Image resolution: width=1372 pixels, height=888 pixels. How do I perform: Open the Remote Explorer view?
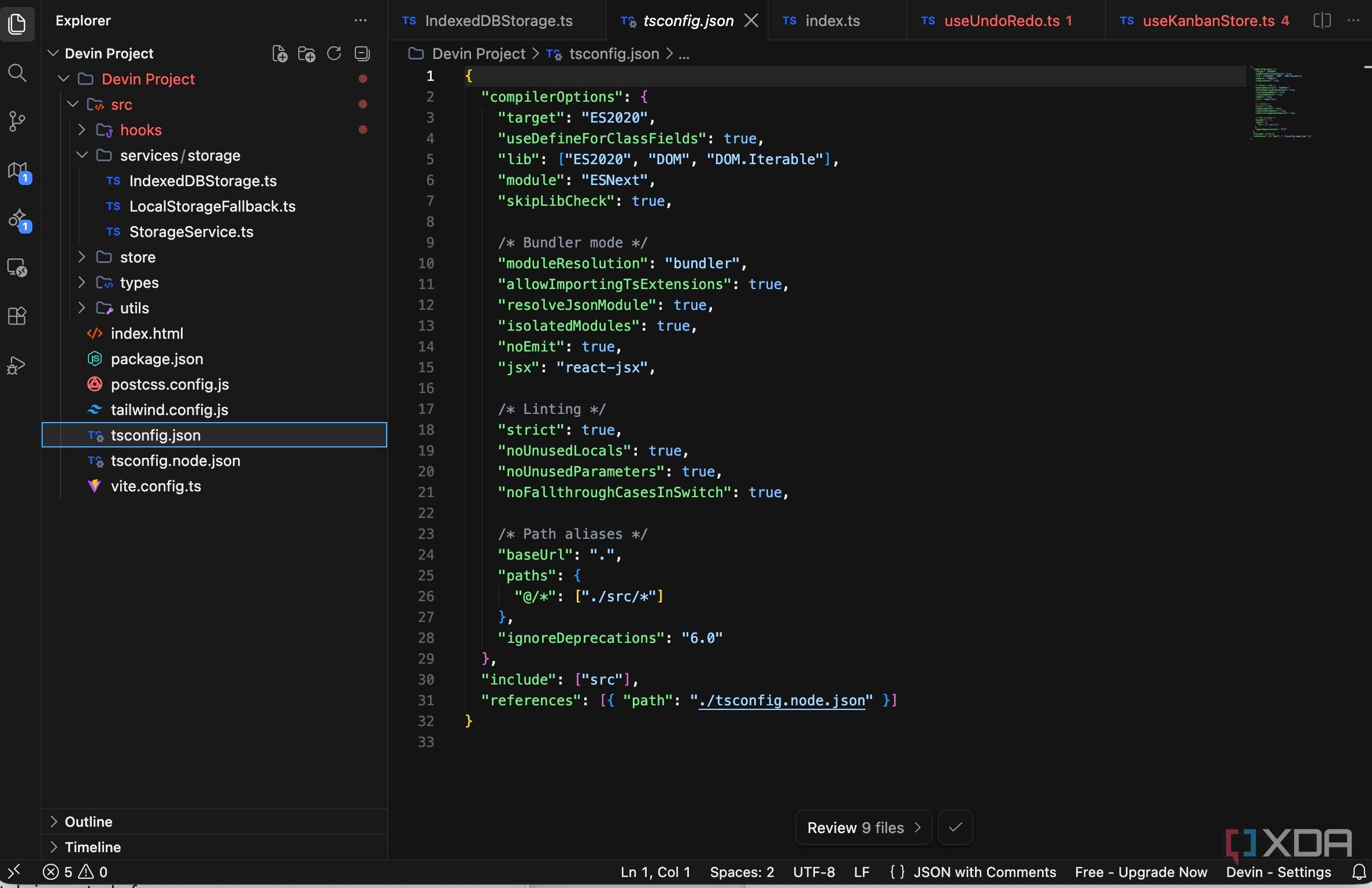(x=17, y=268)
